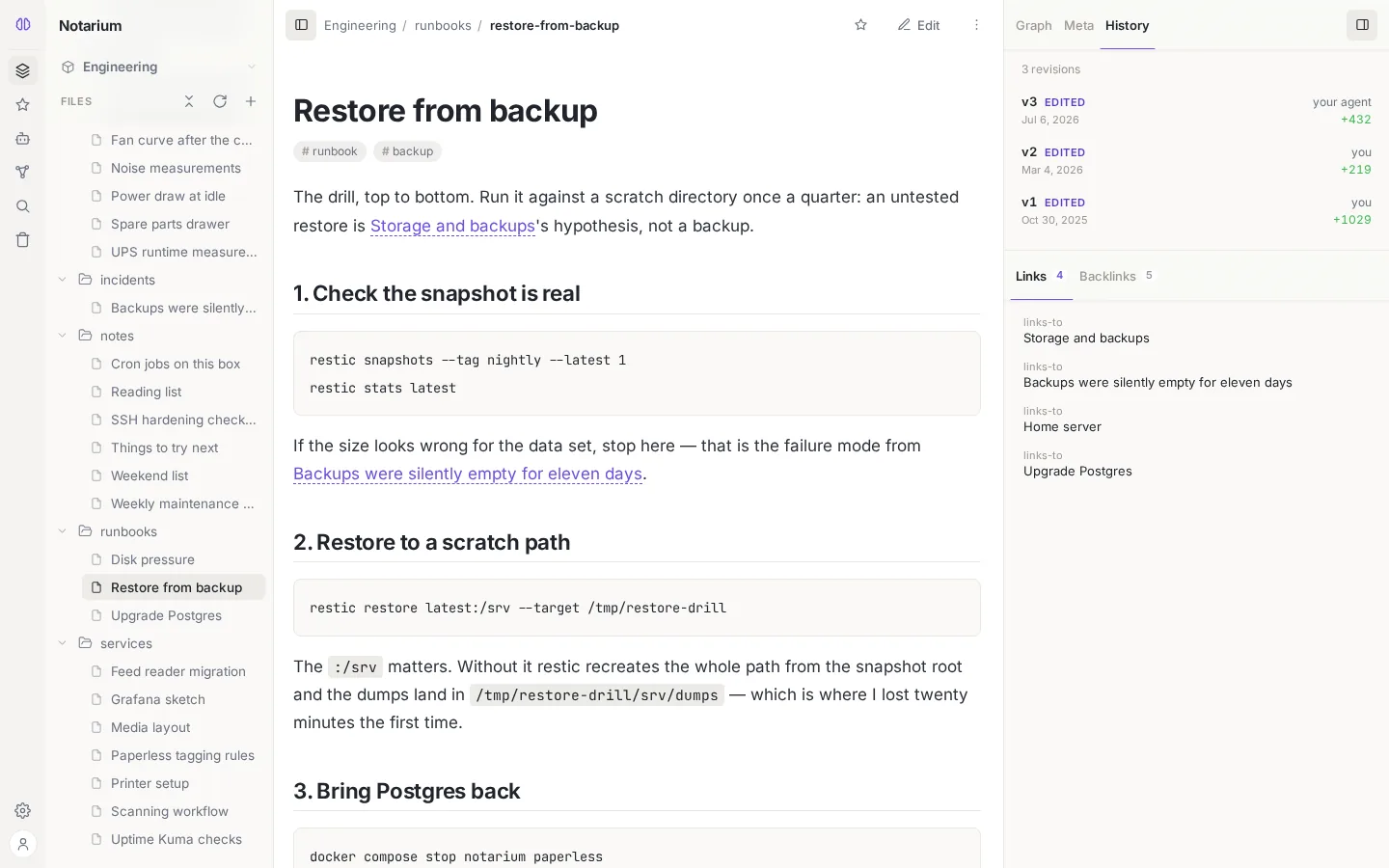The width and height of the screenshot is (1389, 868).
Task: Open the UPS runtime measure... file
Action: 174,252
